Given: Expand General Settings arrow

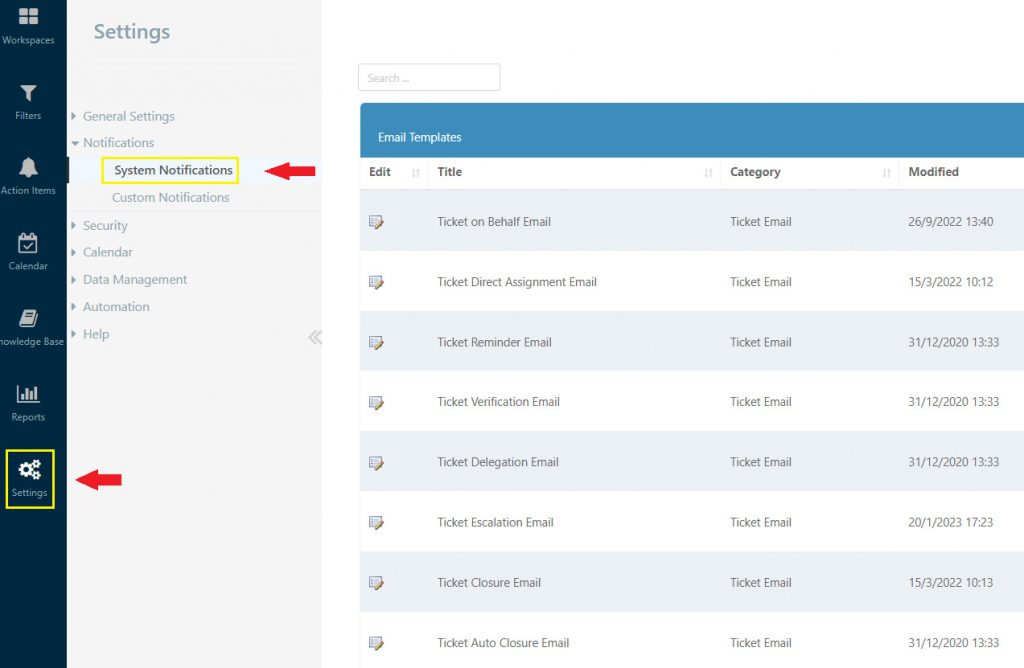Looking at the screenshot, I should point(73,116).
